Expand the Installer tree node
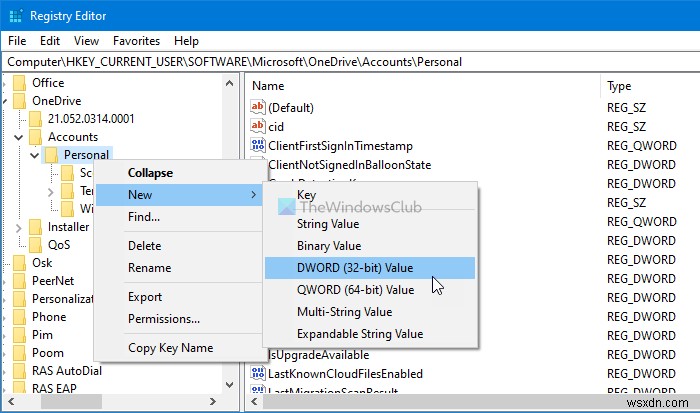 pyautogui.click(x=18, y=228)
